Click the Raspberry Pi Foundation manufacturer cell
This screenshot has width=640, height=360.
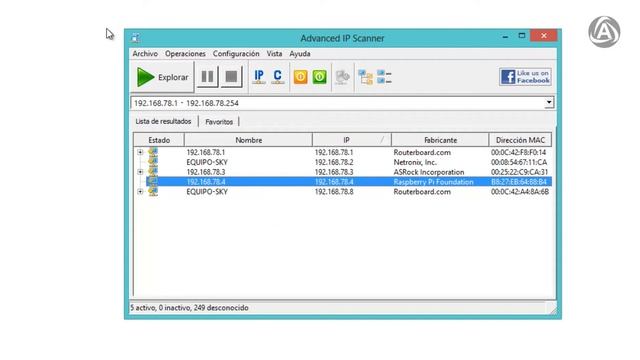click(433, 182)
